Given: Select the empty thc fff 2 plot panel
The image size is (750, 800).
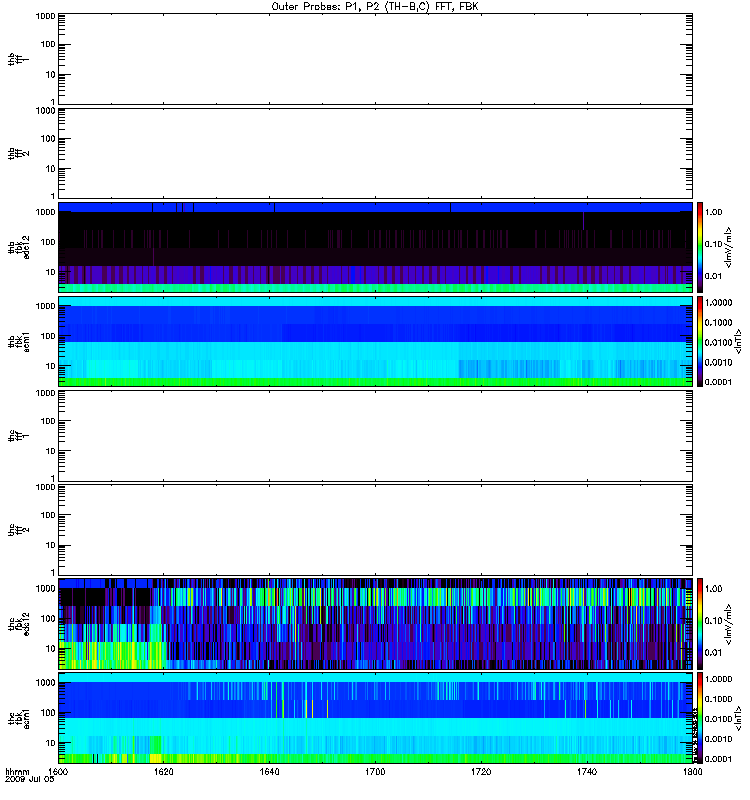Looking at the screenshot, I should point(375,530).
